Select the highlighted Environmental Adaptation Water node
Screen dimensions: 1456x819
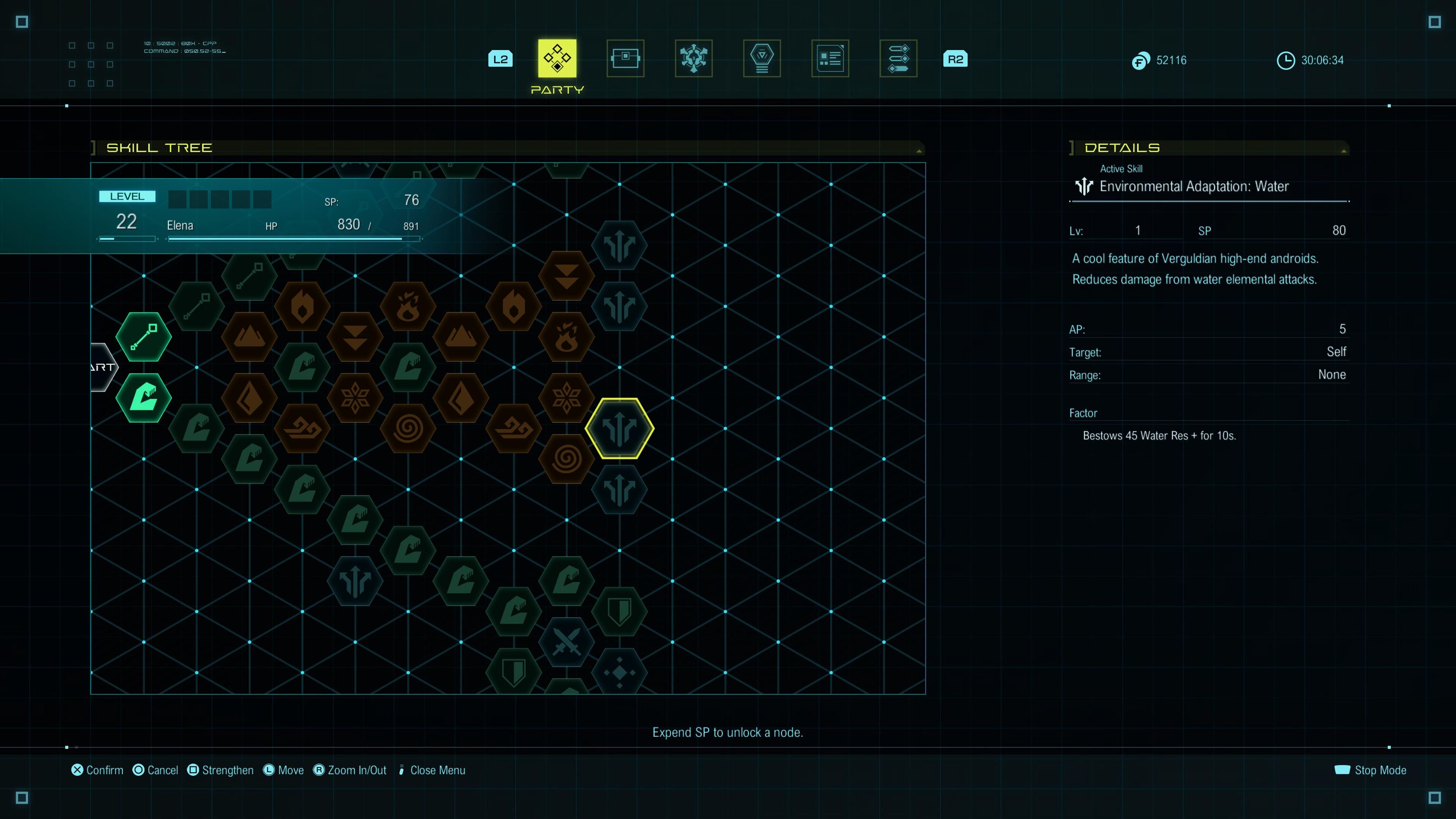click(x=620, y=428)
